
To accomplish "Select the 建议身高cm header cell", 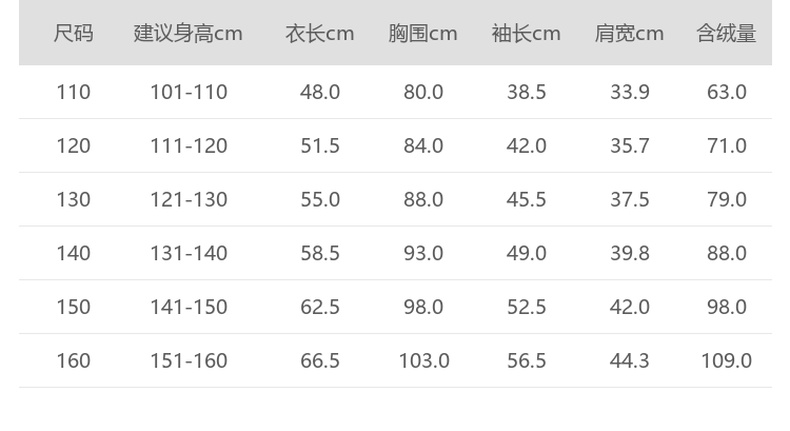I will click(188, 33).
